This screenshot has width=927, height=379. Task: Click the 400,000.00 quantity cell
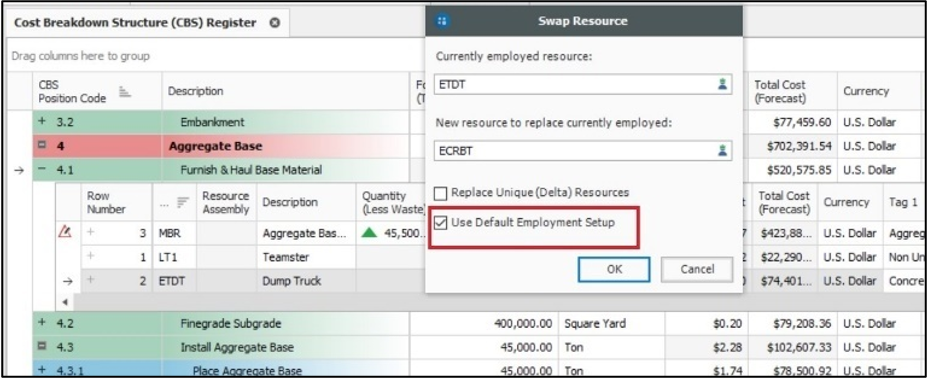point(484,323)
